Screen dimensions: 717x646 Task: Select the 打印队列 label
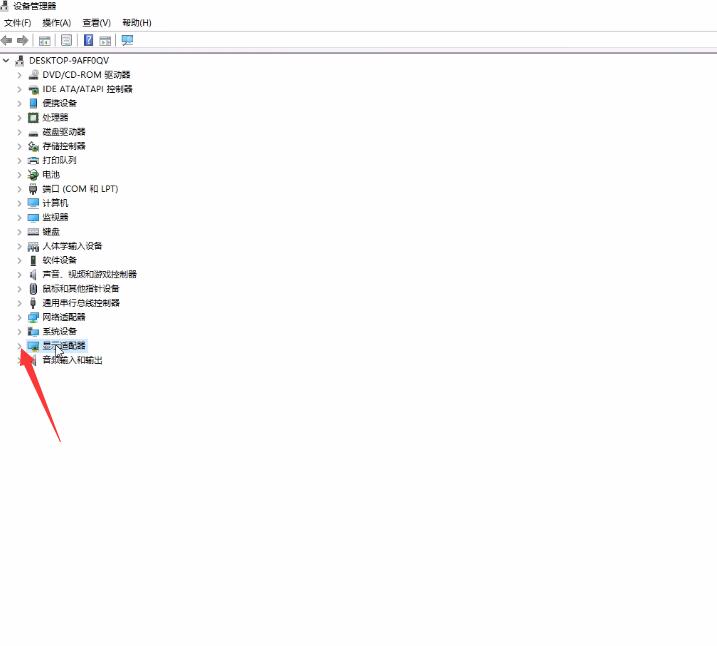[x=59, y=160]
